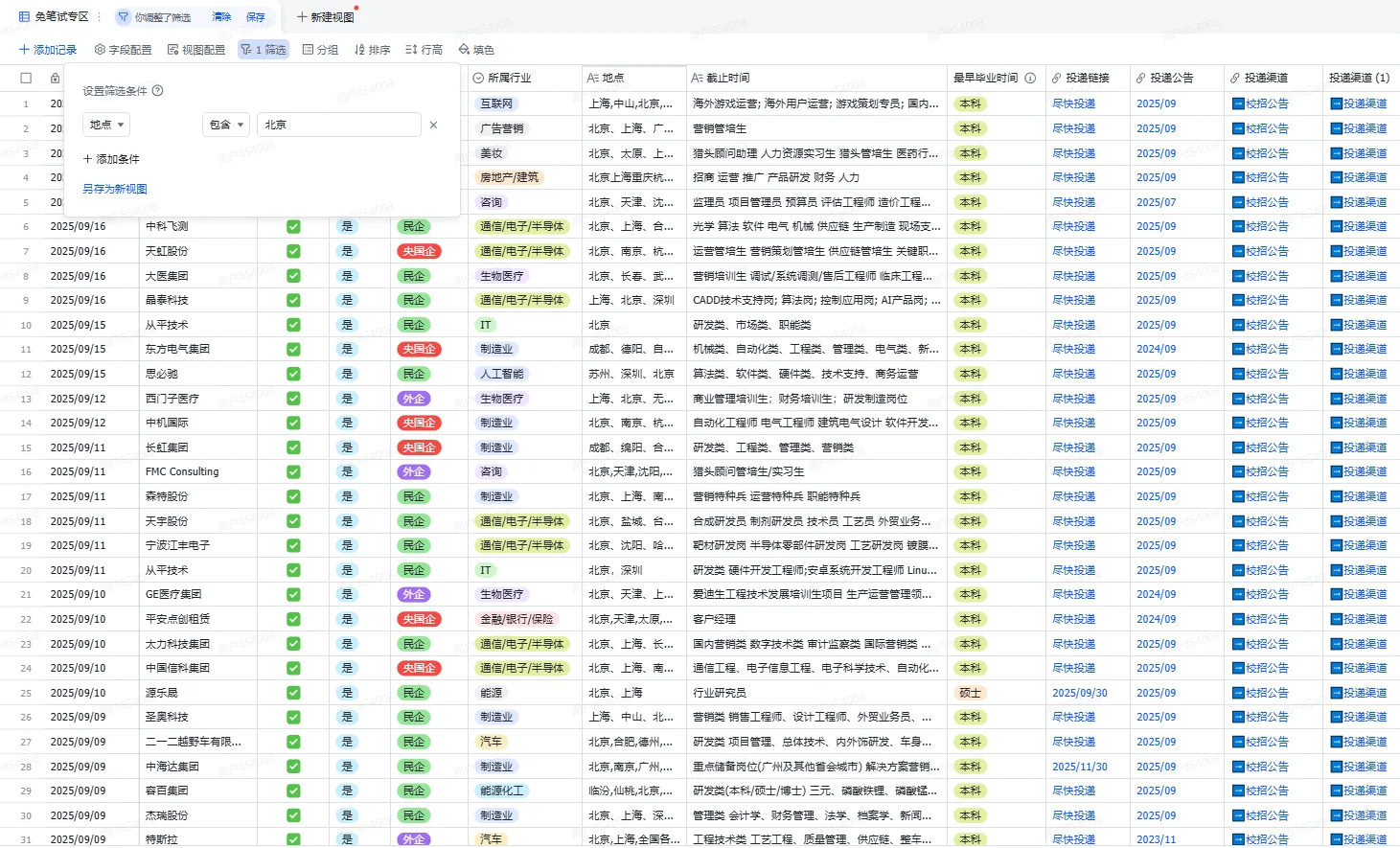Click the lock icon in the table header
The width and height of the screenshot is (1400, 848).
pyautogui.click(x=56, y=78)
